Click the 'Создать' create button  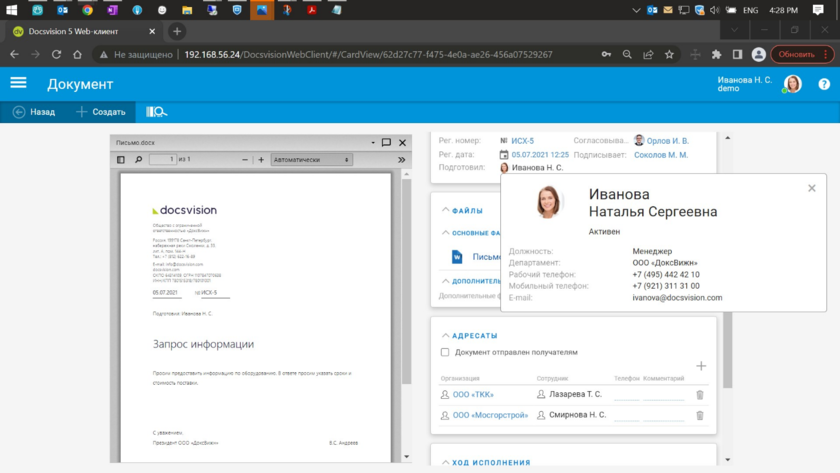tap(101, 112)
